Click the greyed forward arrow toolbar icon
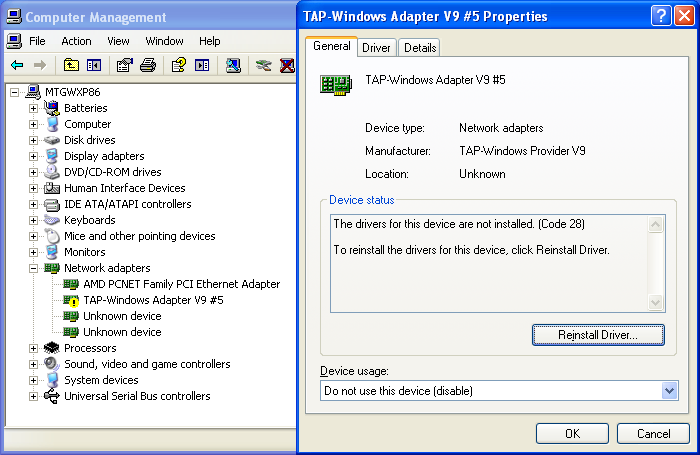700x455 pixels. 40,66
